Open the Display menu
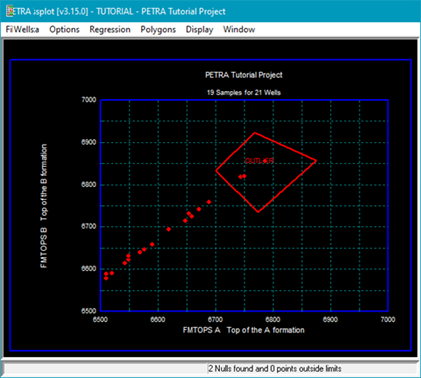This screenshot has width=421, height=378. tap(199, 30)
